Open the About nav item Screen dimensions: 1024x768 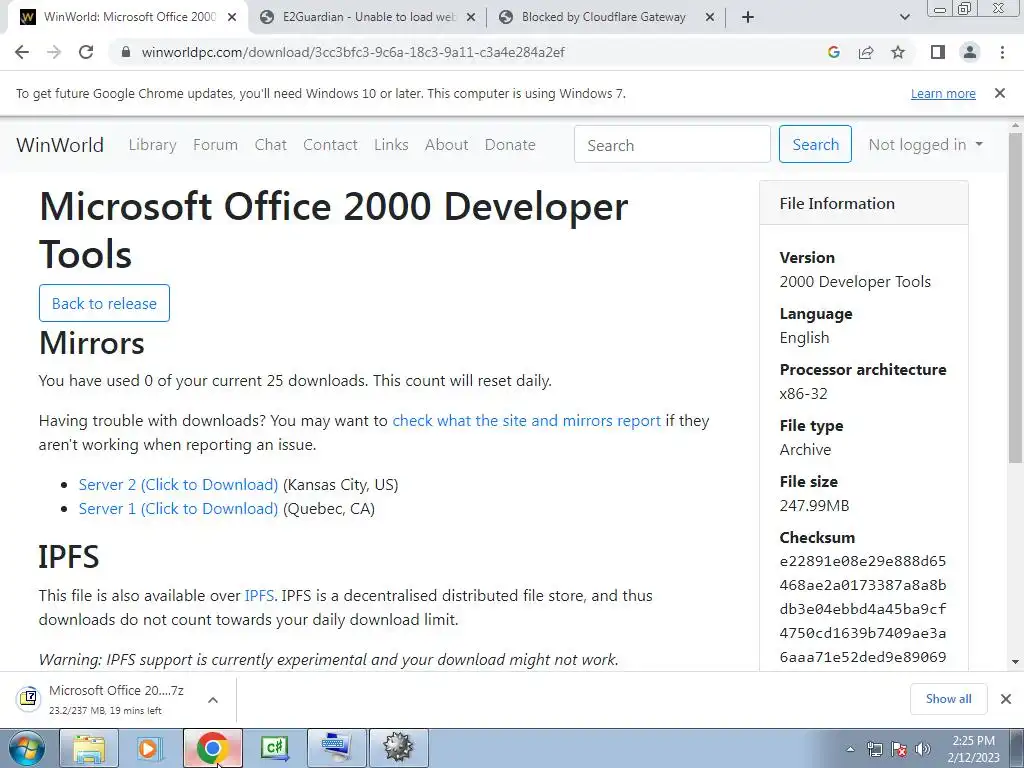coord(447,144)
